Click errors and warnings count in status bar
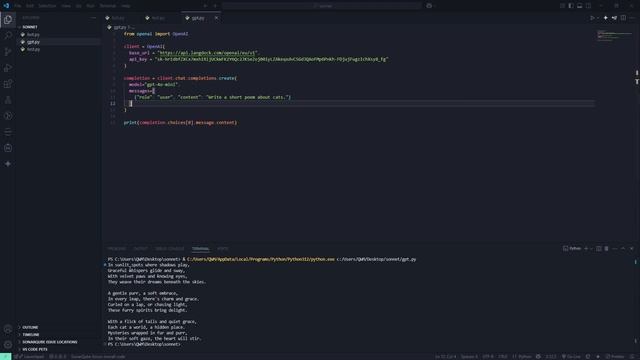 point(58,357)
